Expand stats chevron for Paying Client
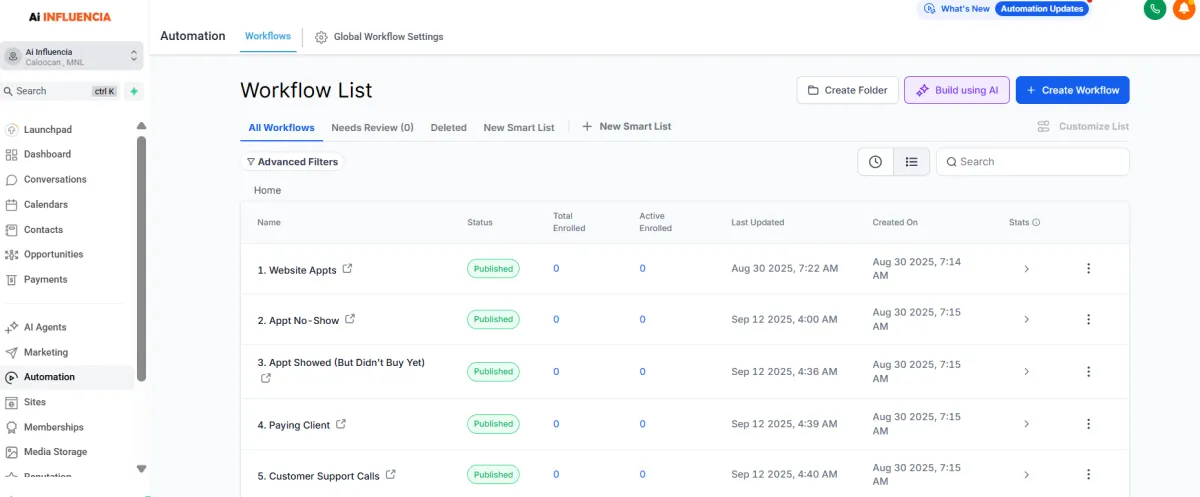 coord(1026,424)
